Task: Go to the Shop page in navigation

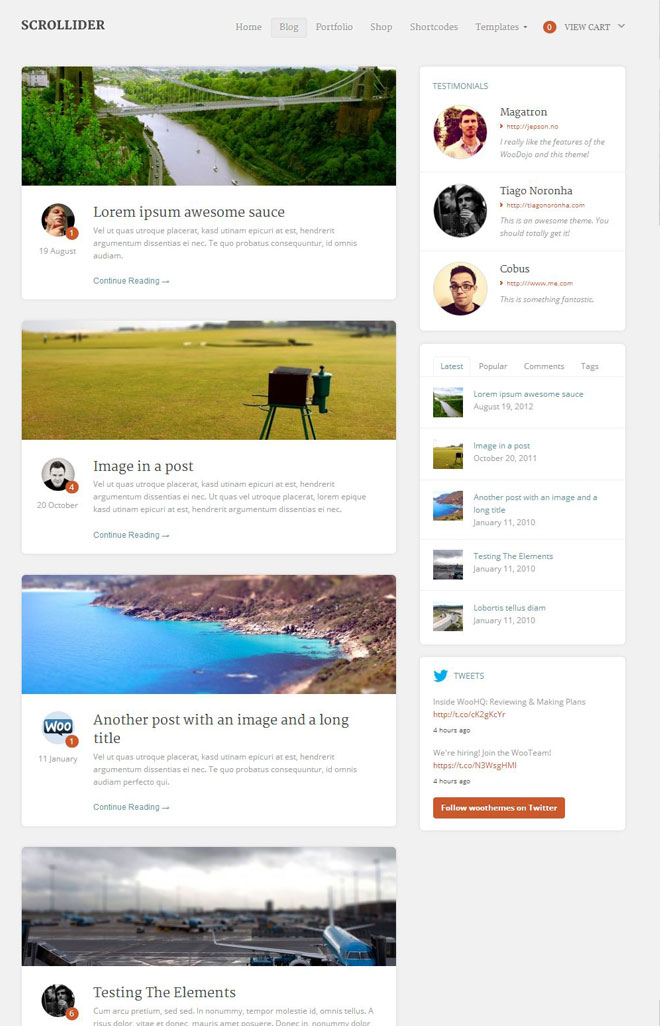Action: (381, 27)
